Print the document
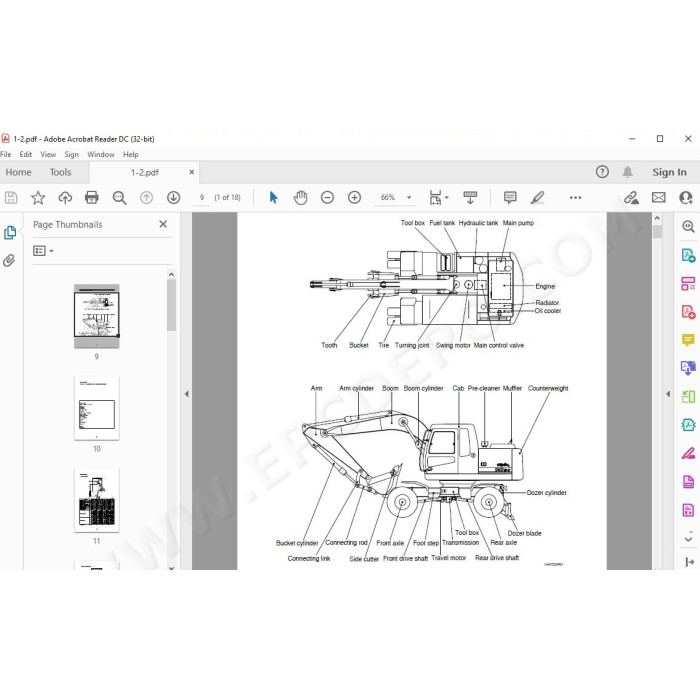This screenshot has height=700, width=700. [92, 197]
